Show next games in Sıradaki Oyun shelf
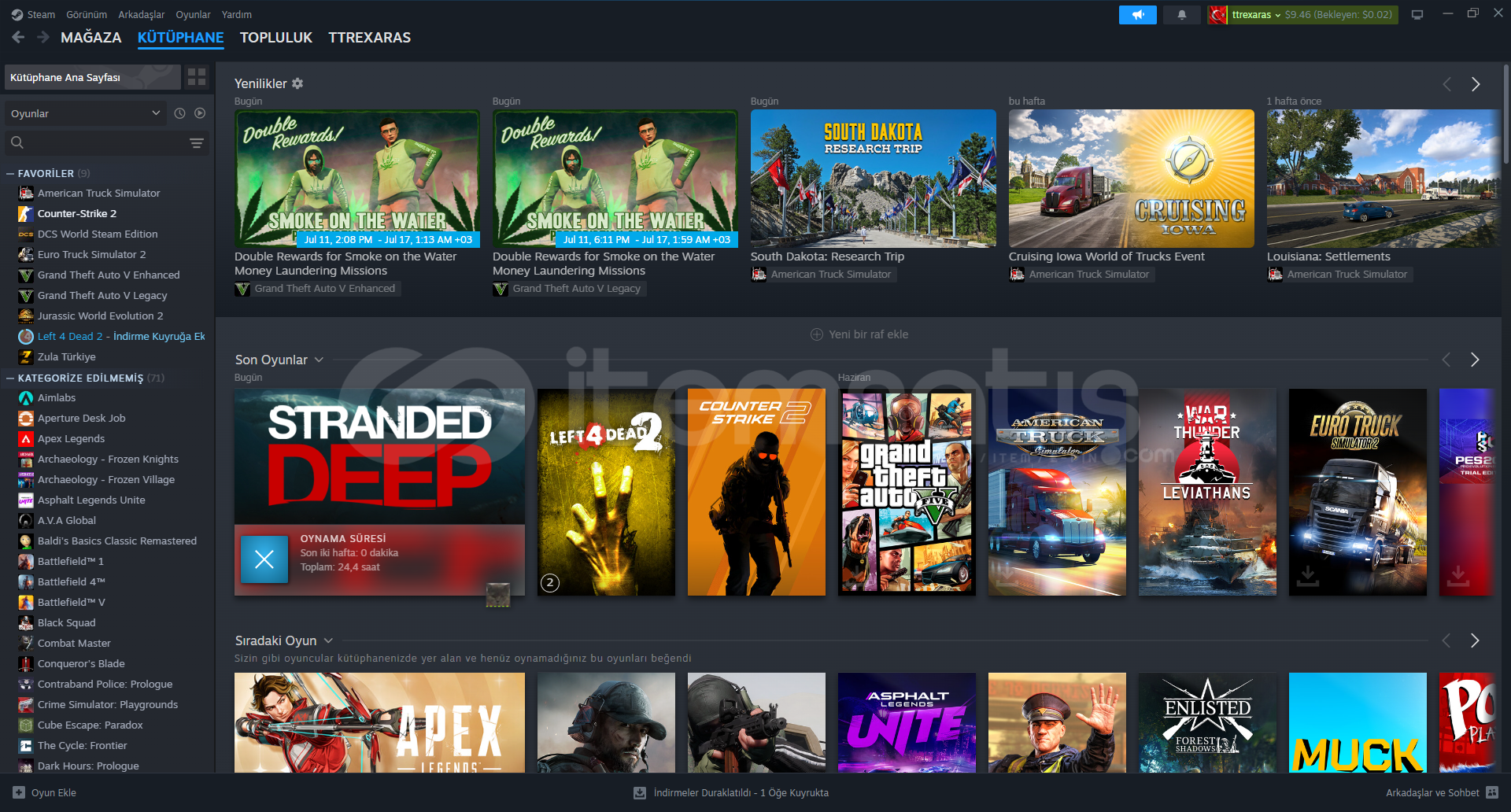1511x812 pixels. click(1476, 640)
